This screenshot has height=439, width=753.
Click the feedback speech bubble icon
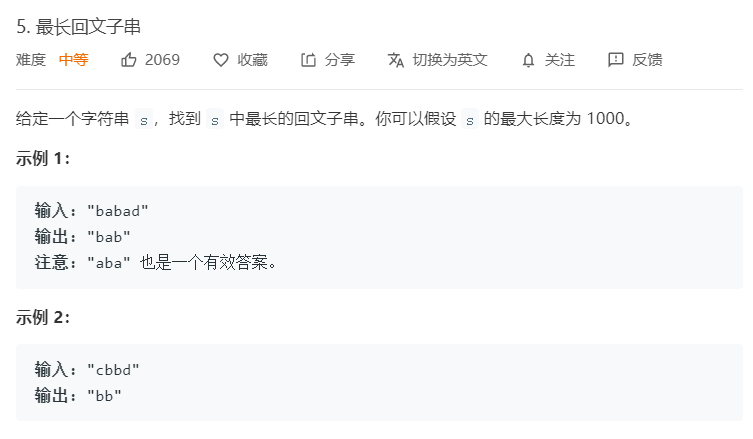click(x=616, y=60)
